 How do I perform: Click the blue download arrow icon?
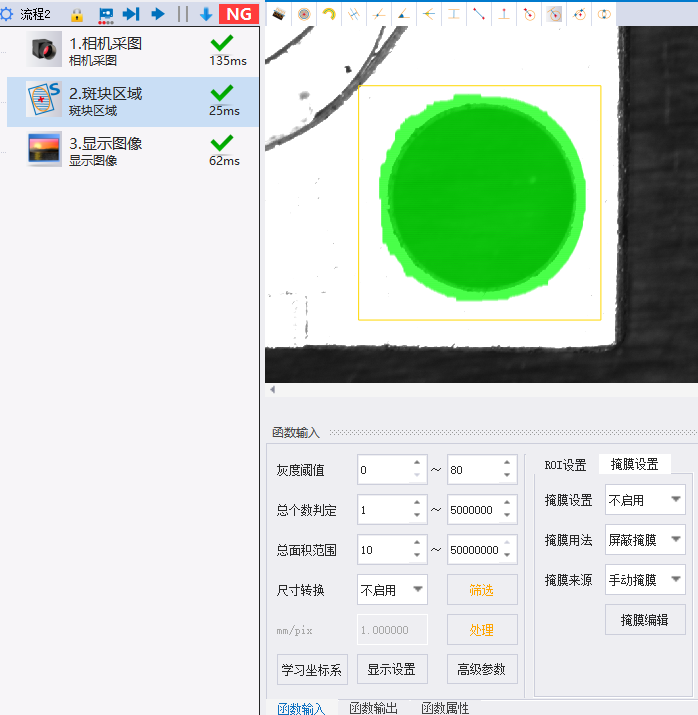(206, 14)
